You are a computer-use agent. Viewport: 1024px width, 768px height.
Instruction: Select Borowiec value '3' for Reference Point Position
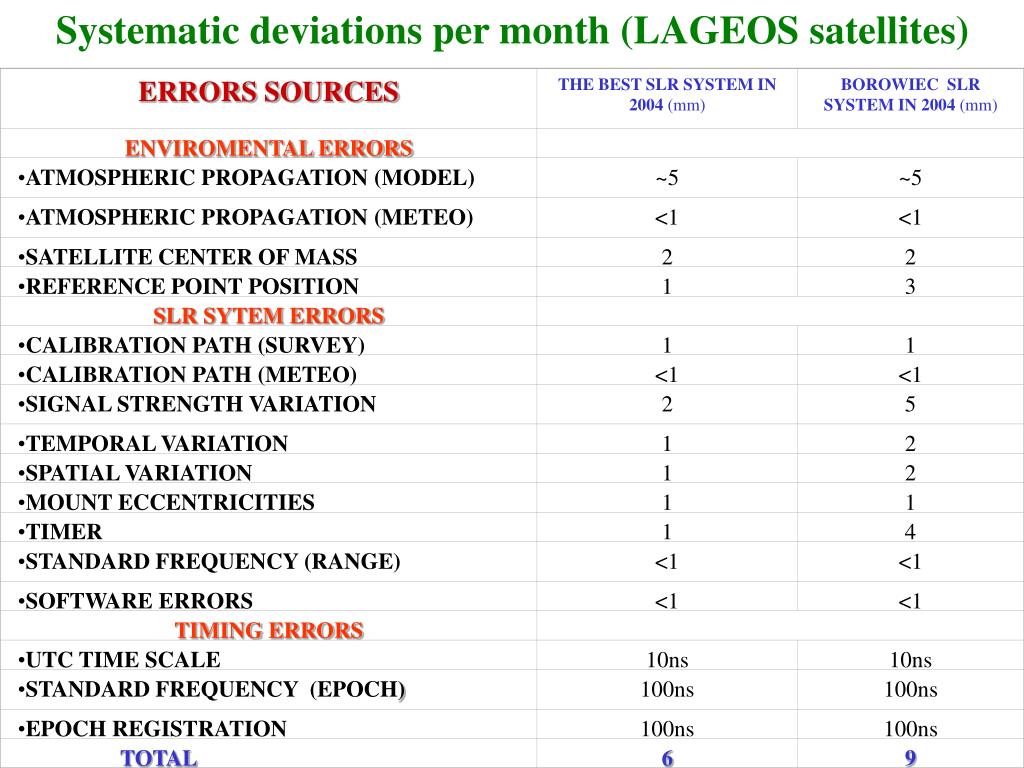pyautogui.click(x=910, y=287)
